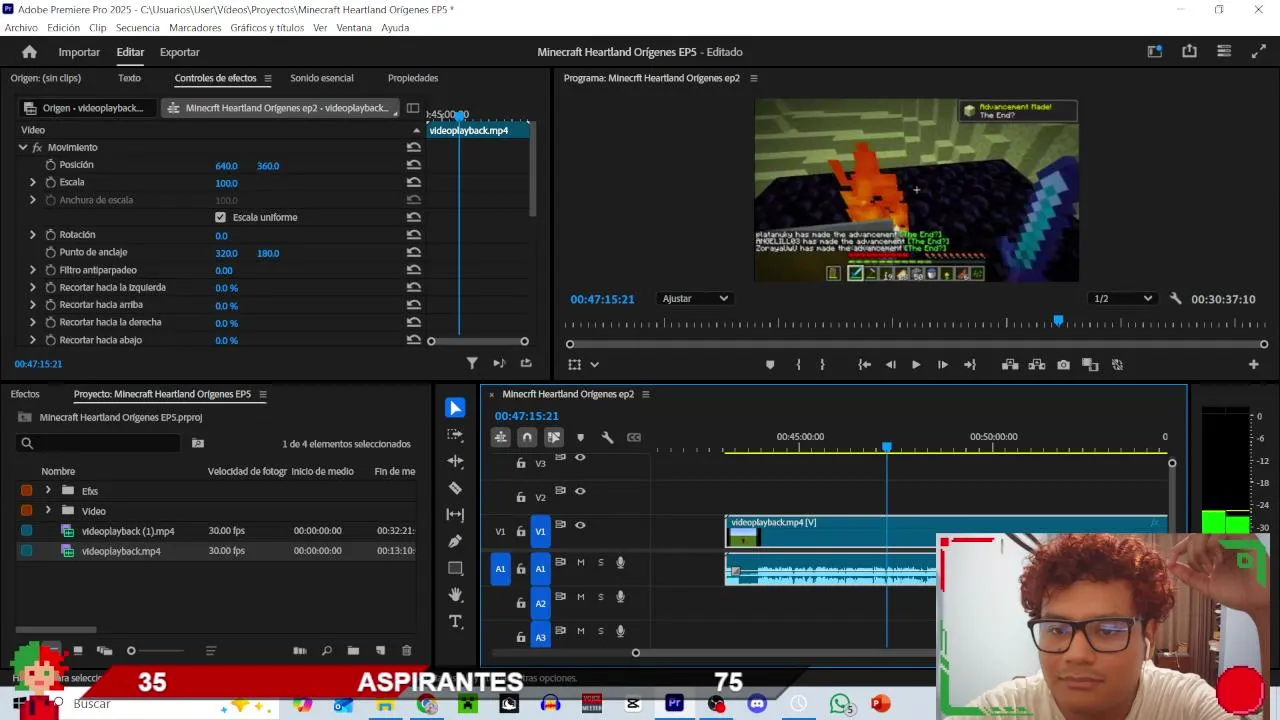1280x720 pixels.
Task: Switch to the Efectos panel tab
Action: (x=25, y=394)
